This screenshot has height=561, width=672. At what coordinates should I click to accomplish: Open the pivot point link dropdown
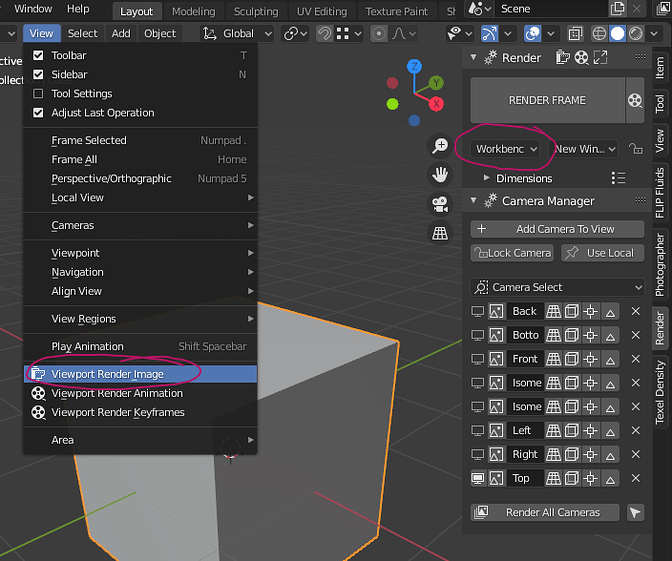(296, 33)
